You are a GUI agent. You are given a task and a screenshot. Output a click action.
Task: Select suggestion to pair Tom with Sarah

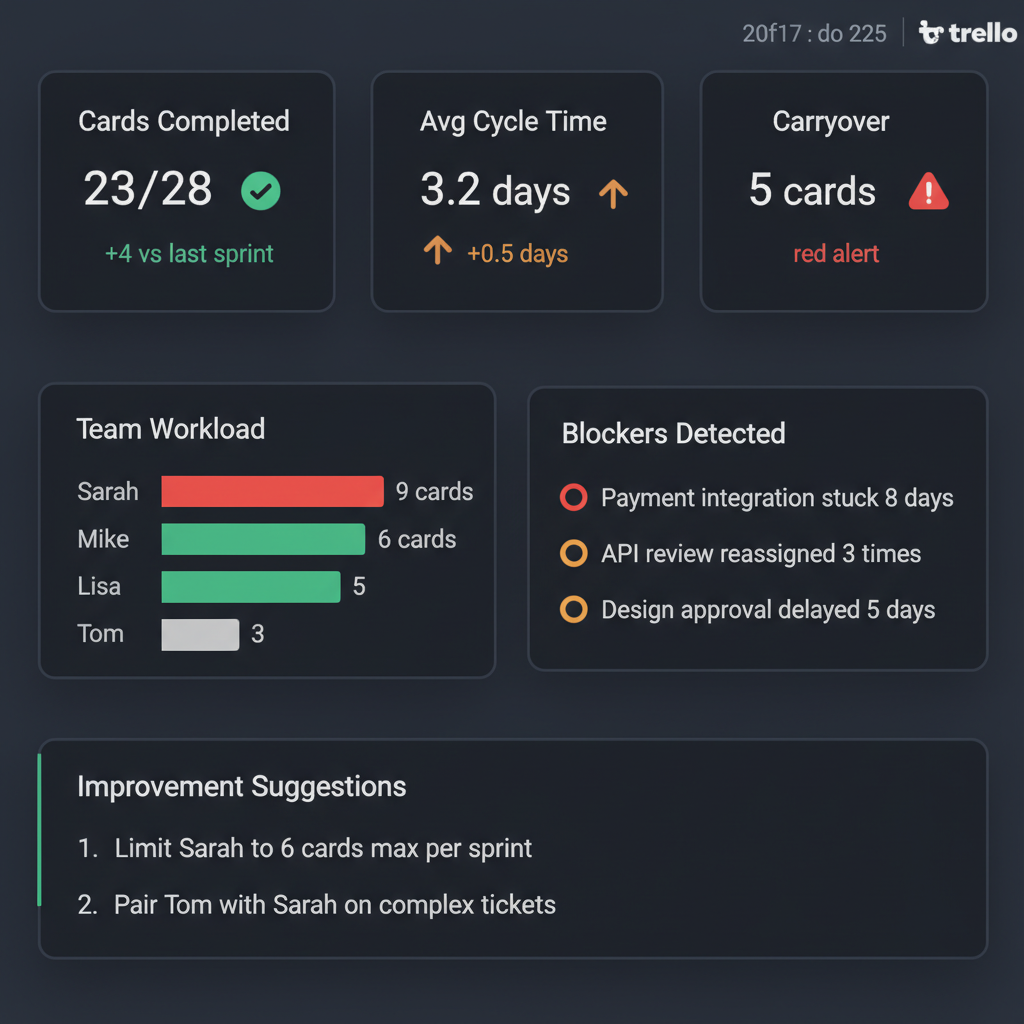tap(334, 905)
